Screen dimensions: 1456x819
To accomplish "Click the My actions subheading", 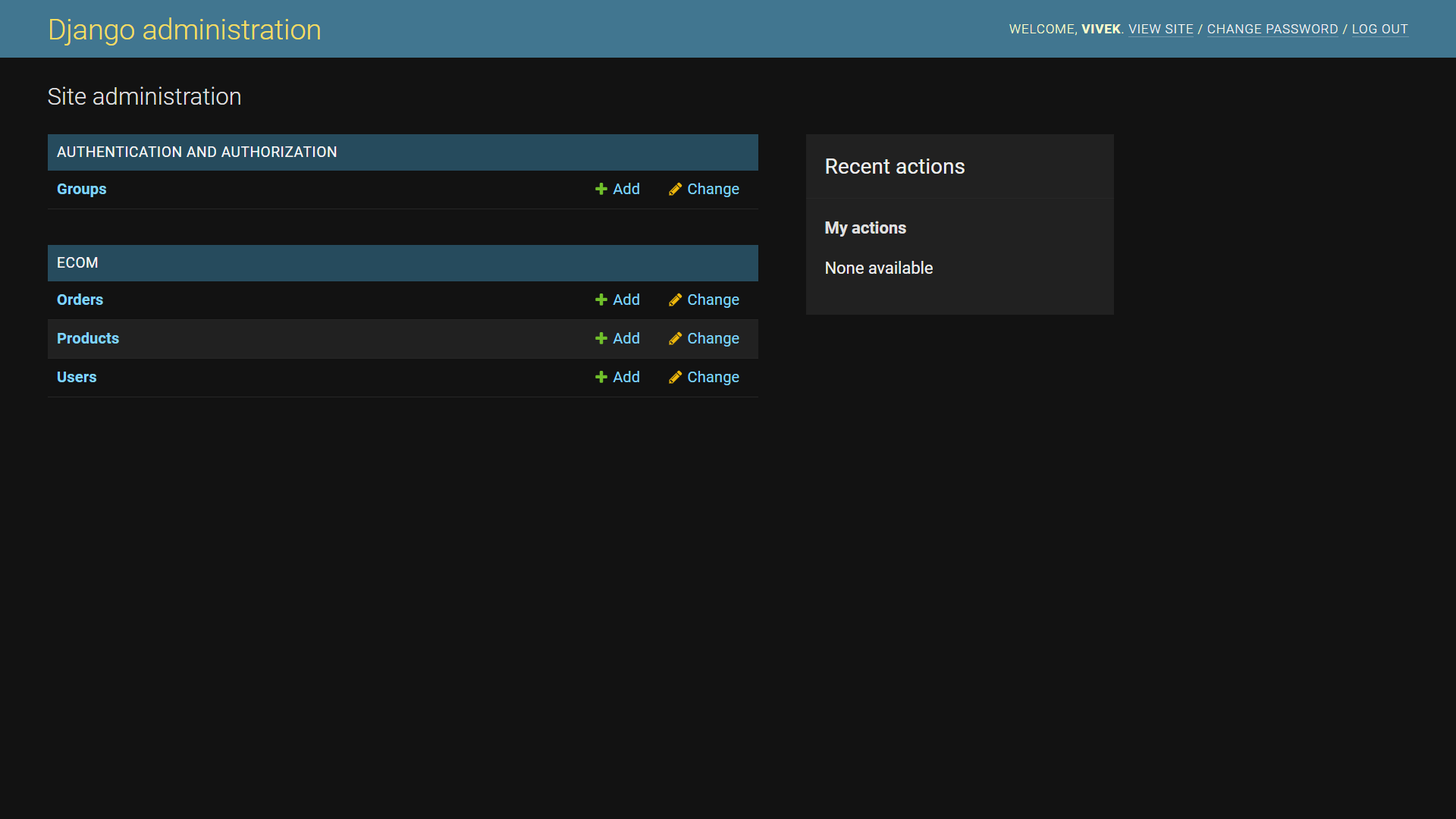I will coord(865,227).
